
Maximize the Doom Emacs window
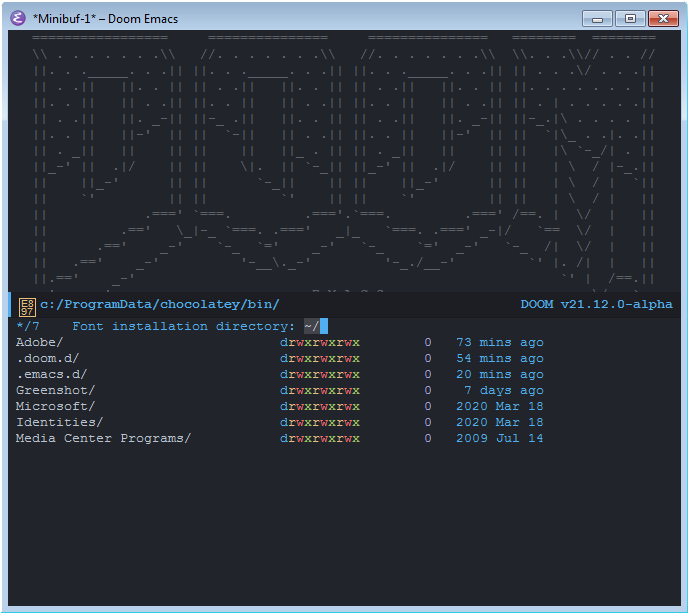point(630,18)
